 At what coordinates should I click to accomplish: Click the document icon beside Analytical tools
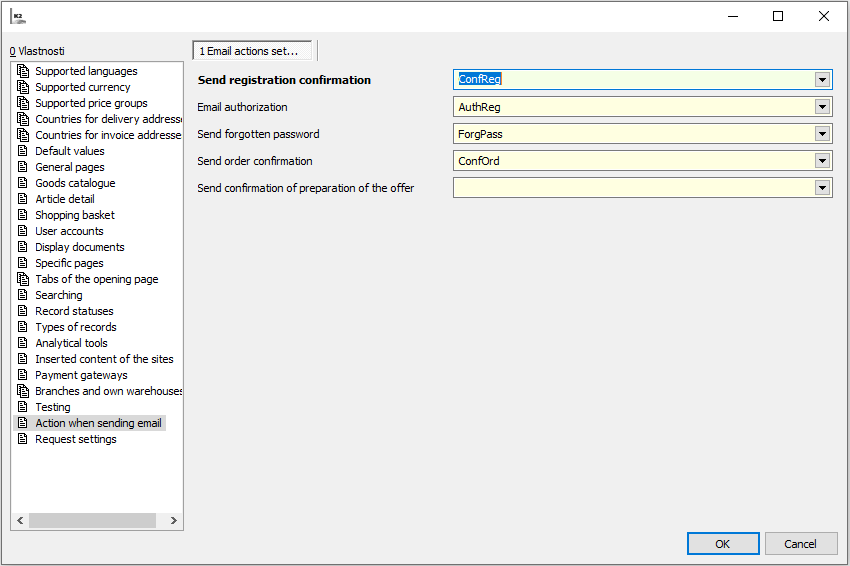[24, 343]
